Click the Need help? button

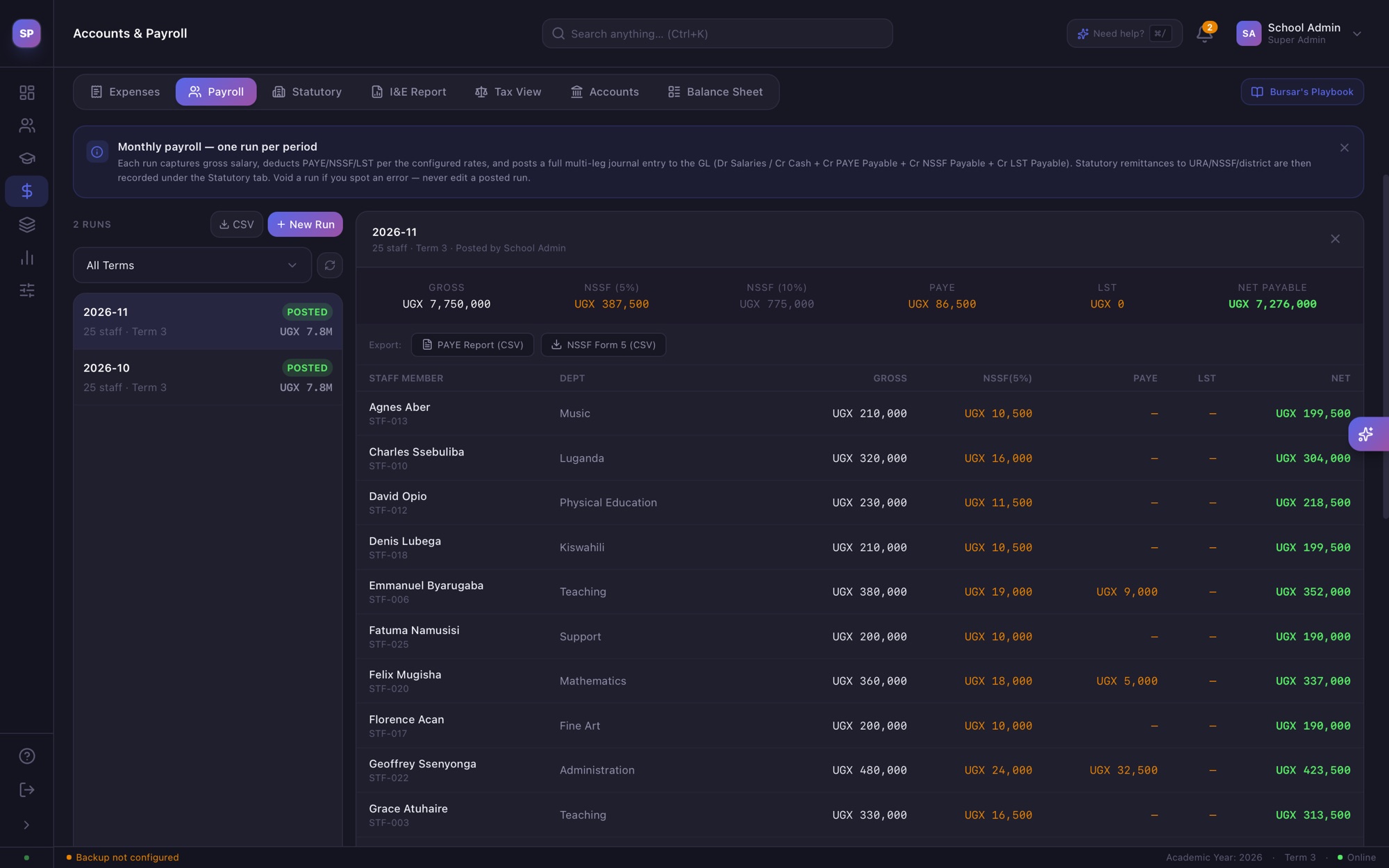pos(1124,33)
